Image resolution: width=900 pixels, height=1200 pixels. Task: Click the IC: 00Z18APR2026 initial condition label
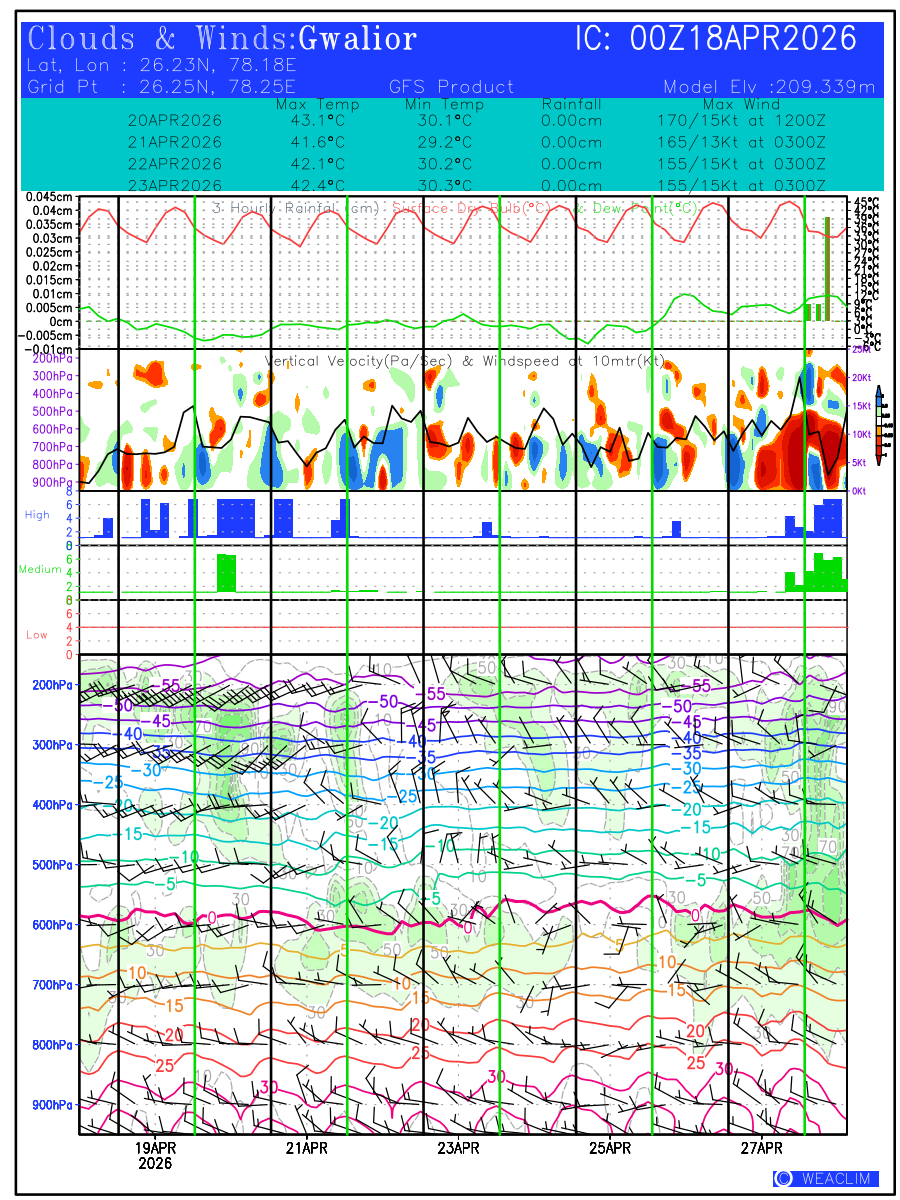click(716, 39)
